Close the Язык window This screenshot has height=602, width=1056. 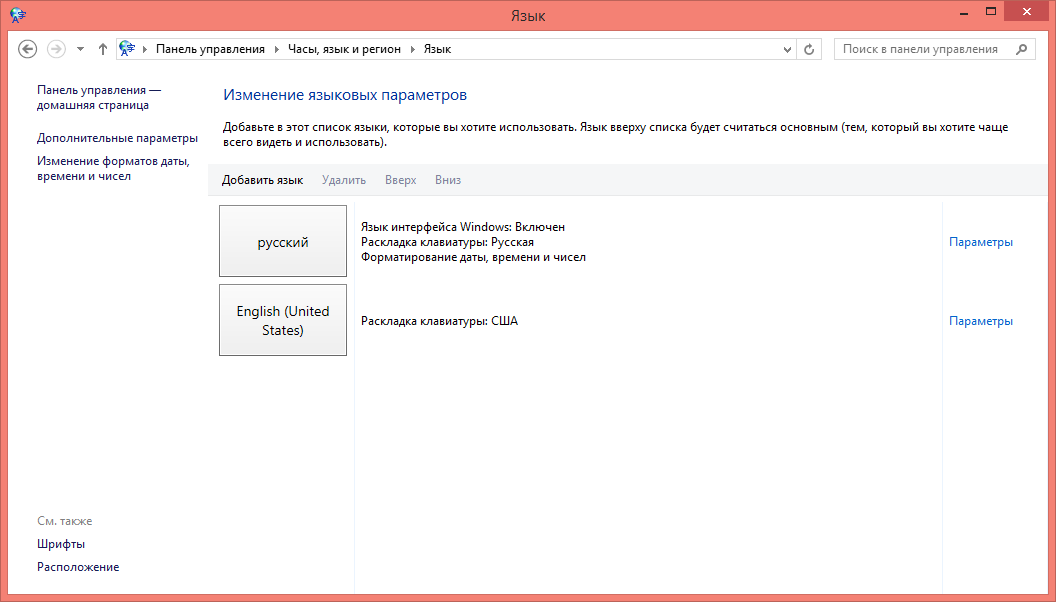pyautogui.click(x=1026, y=11)
